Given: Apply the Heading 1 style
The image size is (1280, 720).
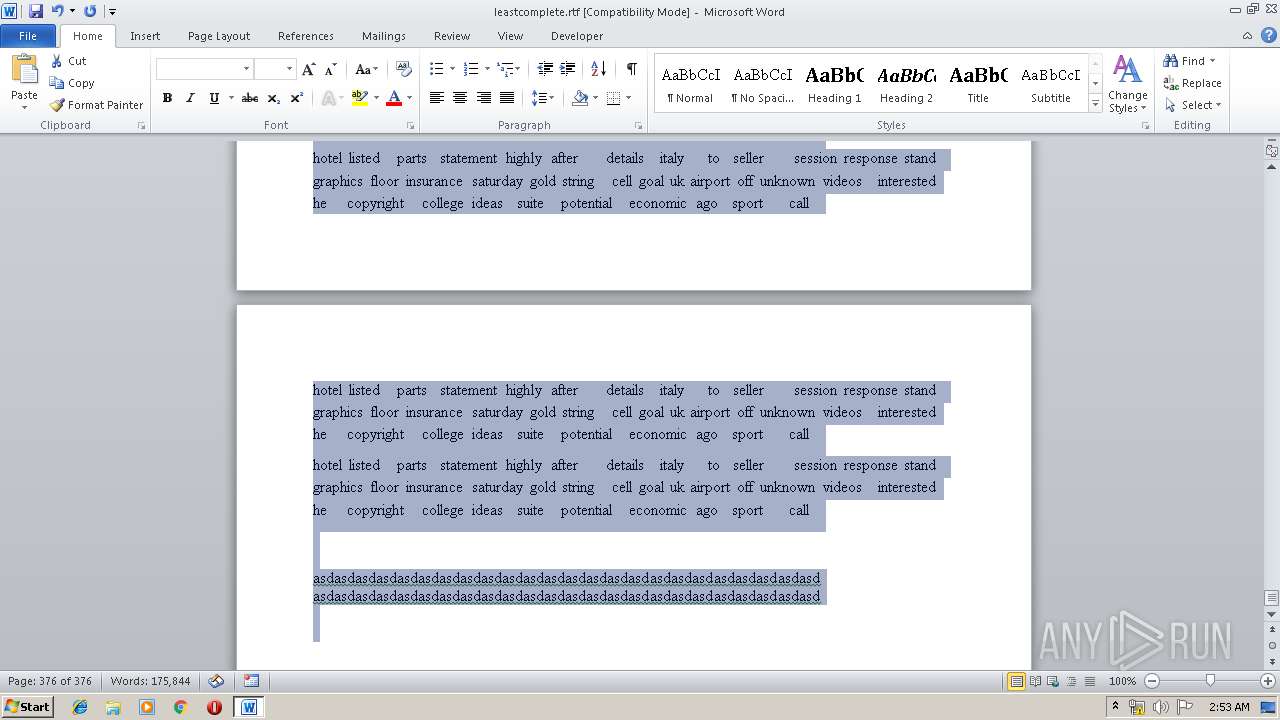Looking at the screenshot, I should pos(834,84).
